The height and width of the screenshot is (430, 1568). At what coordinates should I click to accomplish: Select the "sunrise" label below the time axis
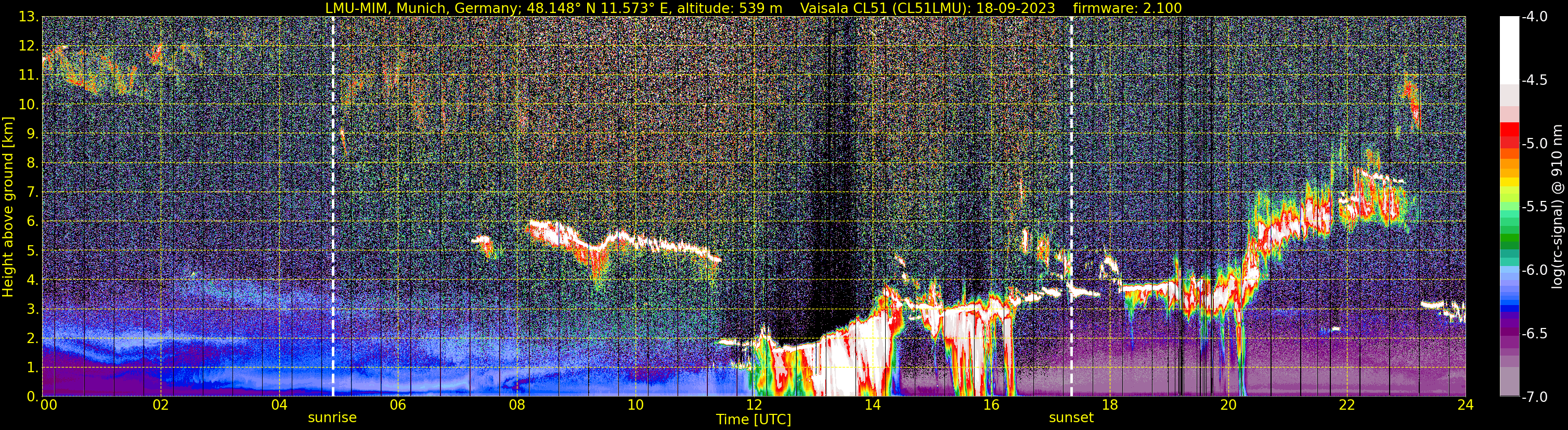[332, 418]
